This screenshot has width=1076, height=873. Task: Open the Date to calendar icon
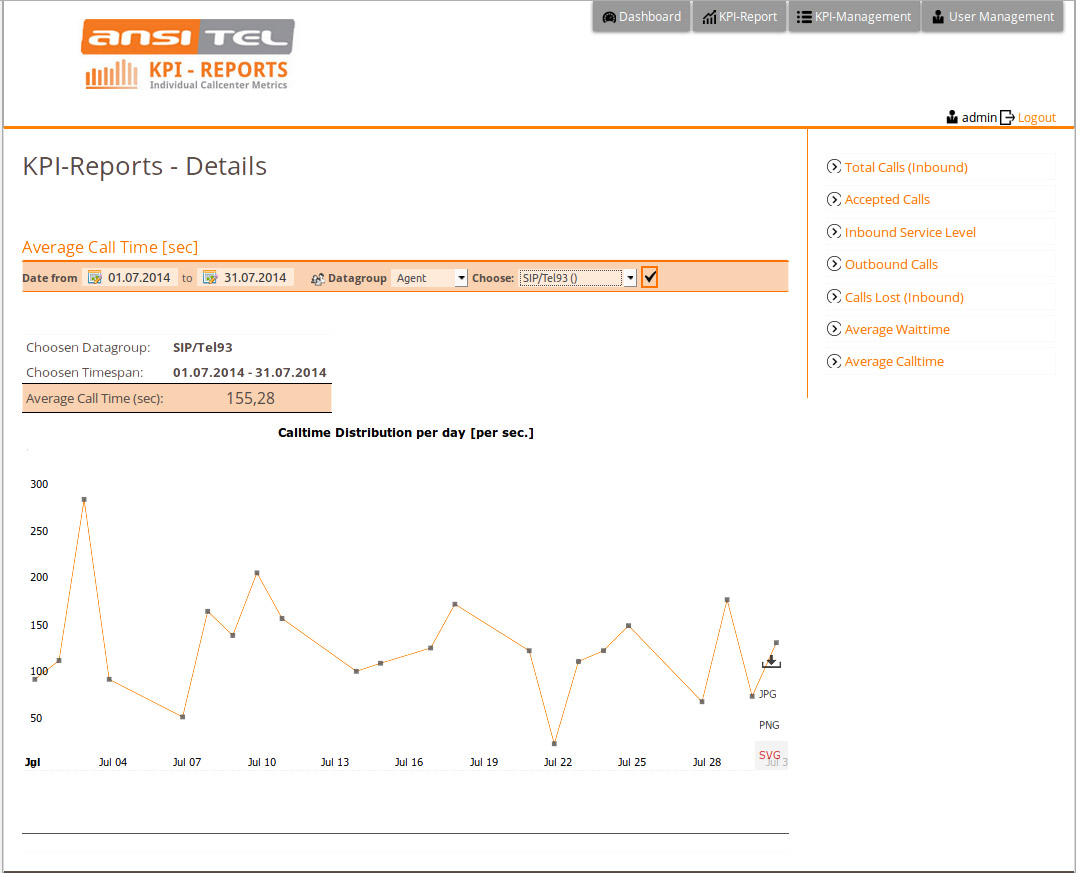click(210, 277)
